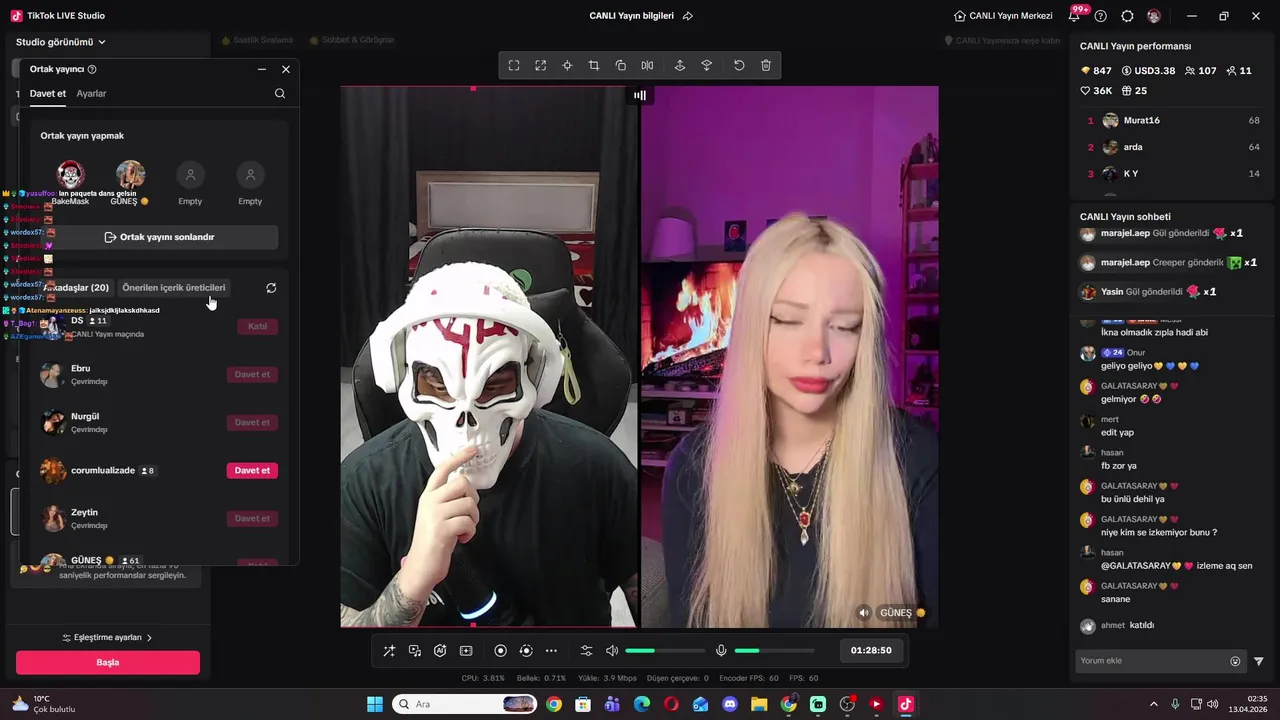1280x720 pixels.
Task: Mute the speaker output icon
Action: click(612, 651)
